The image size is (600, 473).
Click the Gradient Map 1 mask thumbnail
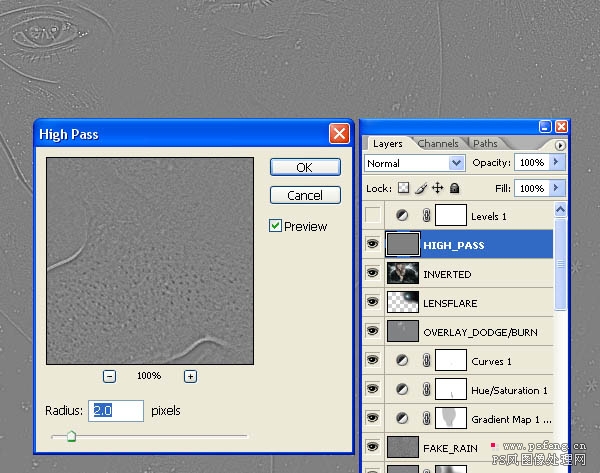(x=451, y=418)
